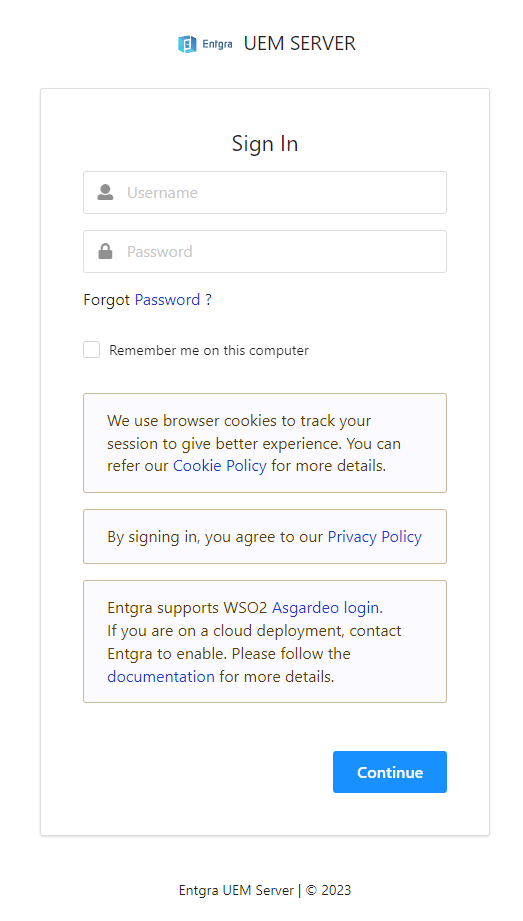523x921 pixels.
Task: Open the Privacy Policy link
Action: (x=375, y=537)
